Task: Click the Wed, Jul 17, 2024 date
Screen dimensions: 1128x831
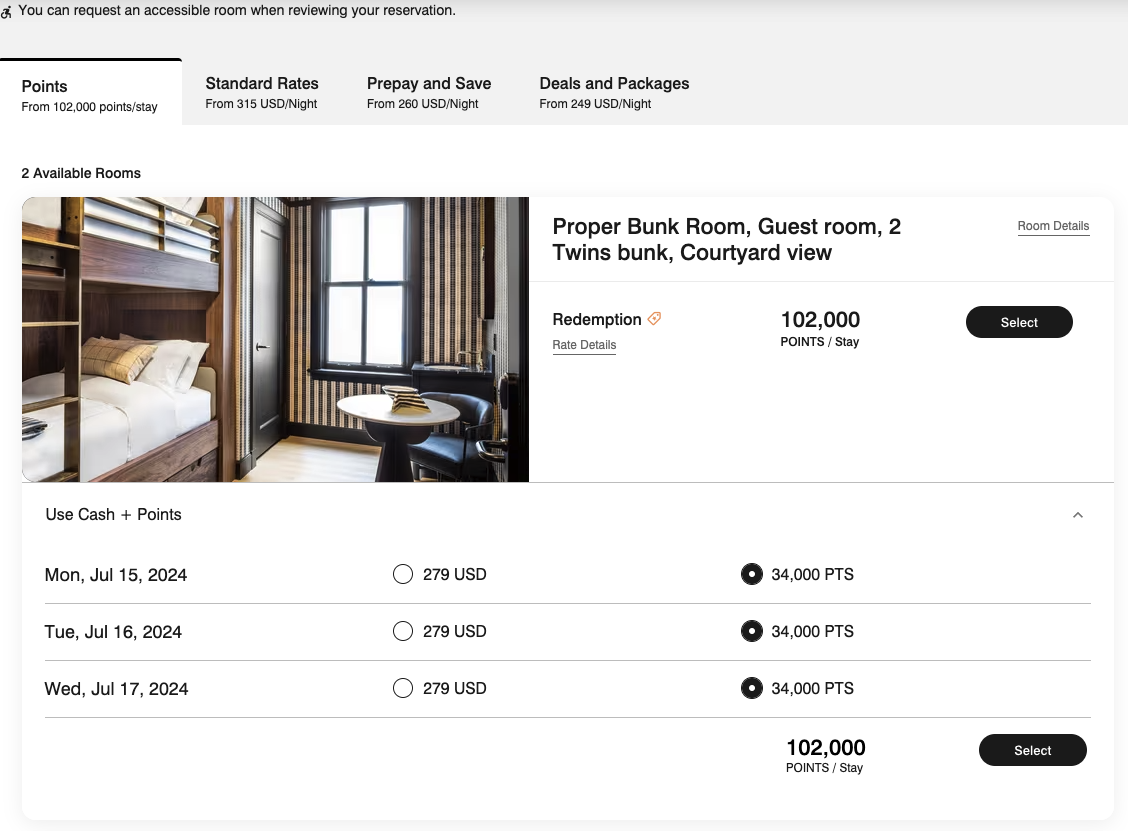Action: click(x=117, y=689)
